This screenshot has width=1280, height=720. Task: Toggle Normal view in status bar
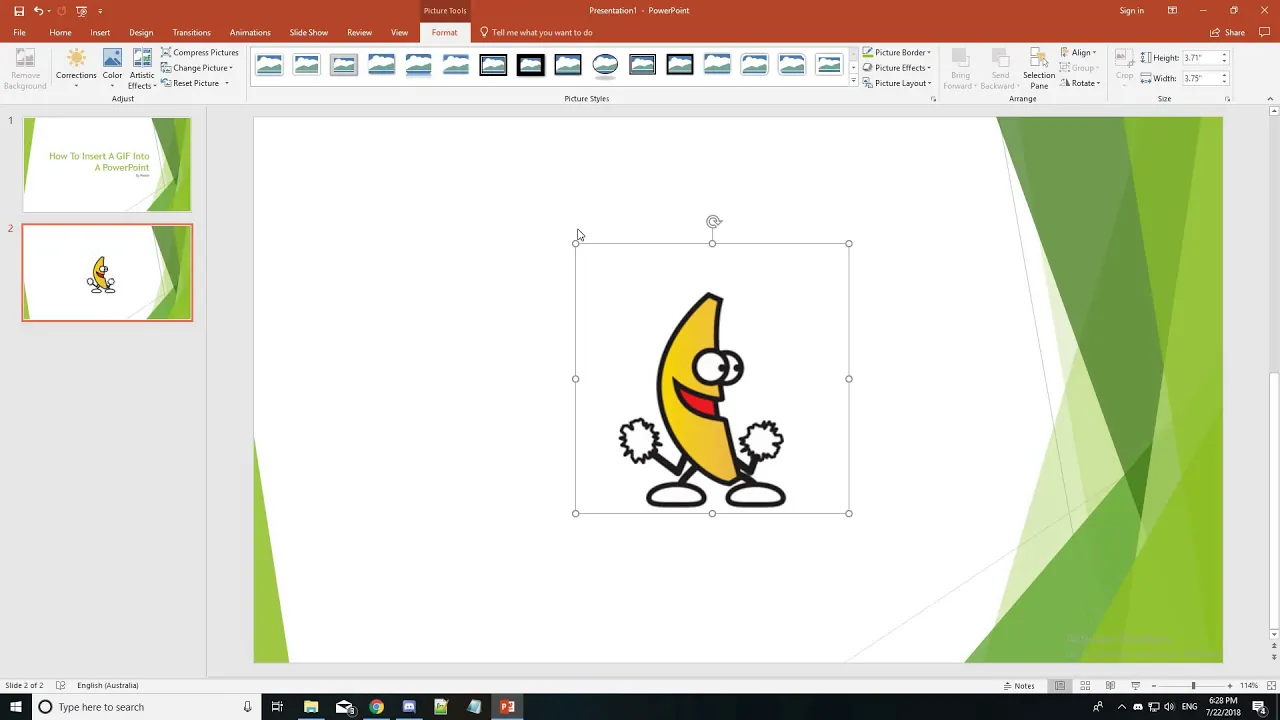point(1060,686)
